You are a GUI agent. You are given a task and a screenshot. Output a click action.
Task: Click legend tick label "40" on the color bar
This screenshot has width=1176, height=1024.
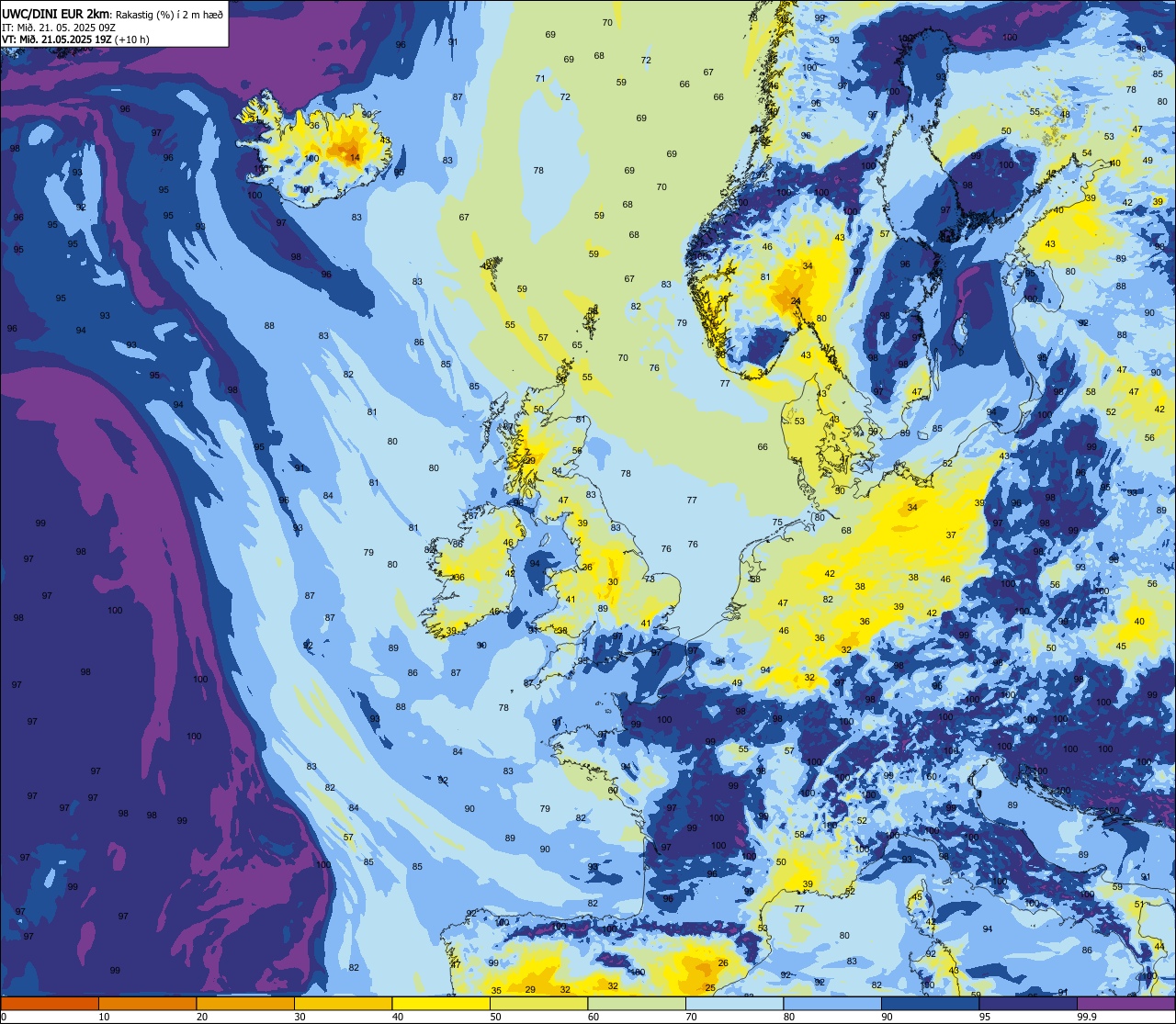[x=398, y=1017]
